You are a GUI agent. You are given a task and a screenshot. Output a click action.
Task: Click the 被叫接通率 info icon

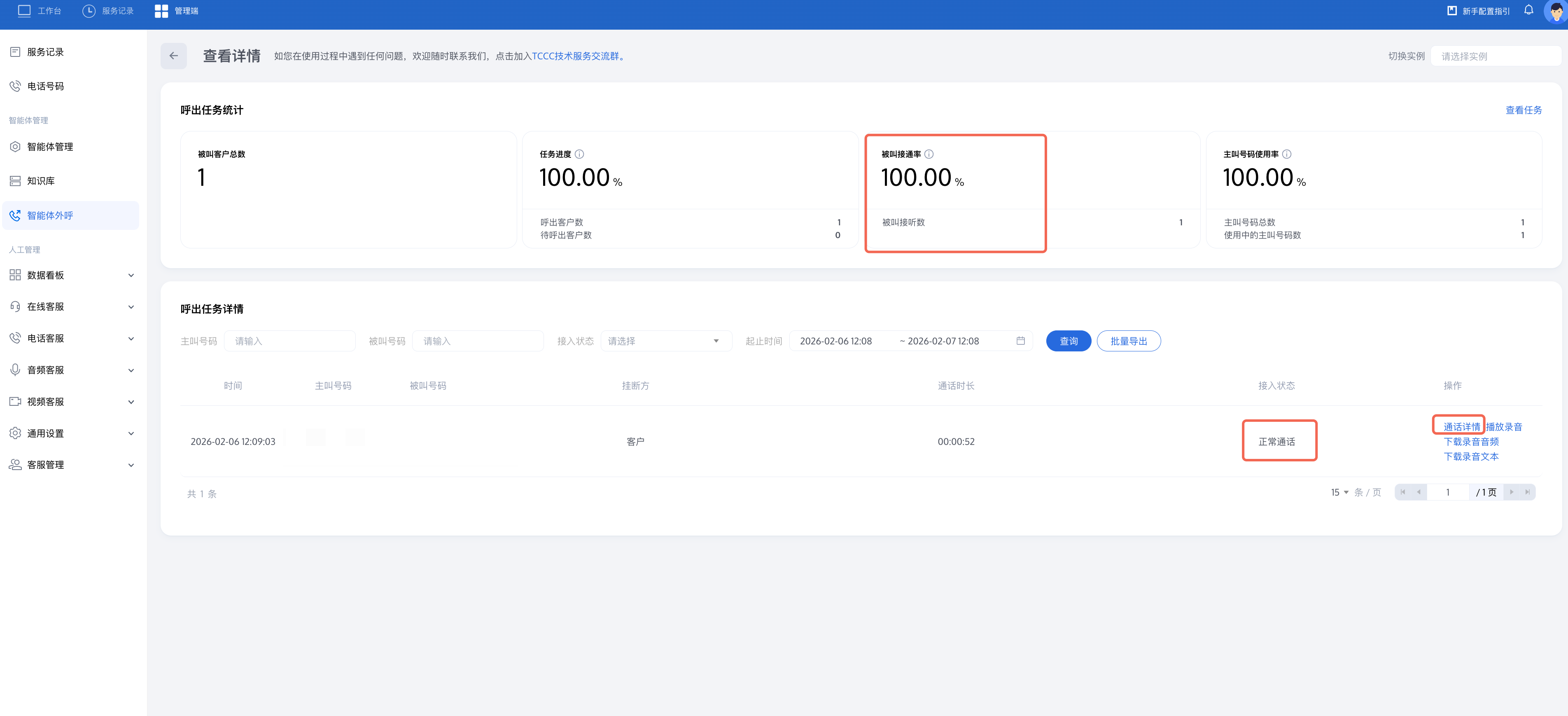[x=929, y=154]
